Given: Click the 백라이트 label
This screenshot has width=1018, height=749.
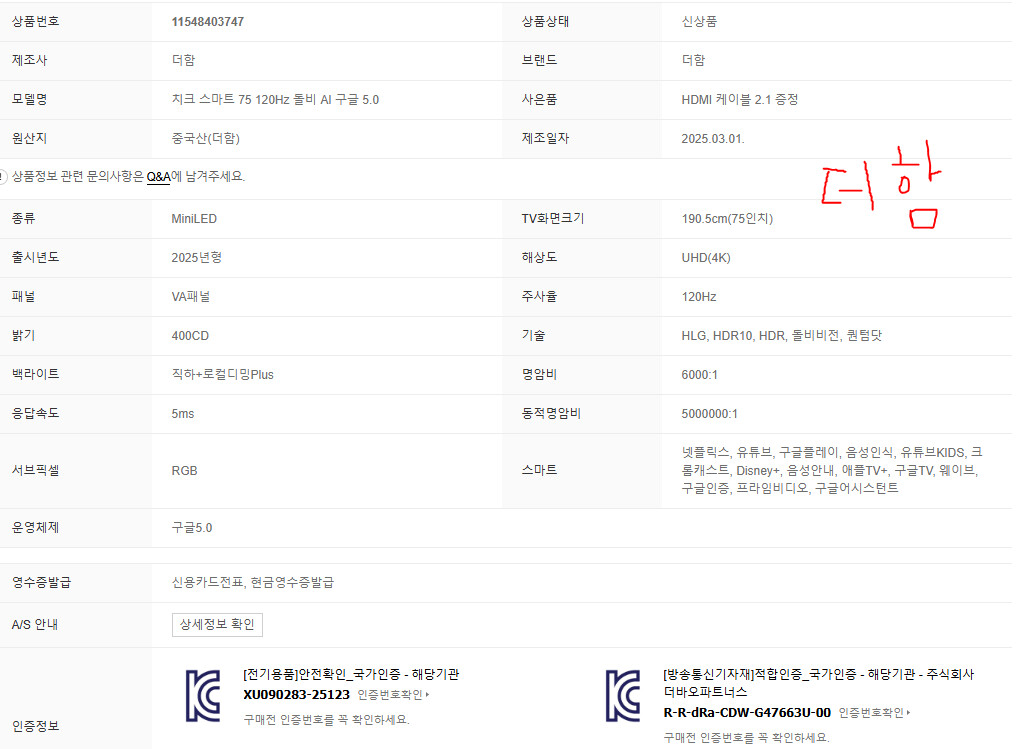Looking at the screenshot, I should click(x=36, y=374).
